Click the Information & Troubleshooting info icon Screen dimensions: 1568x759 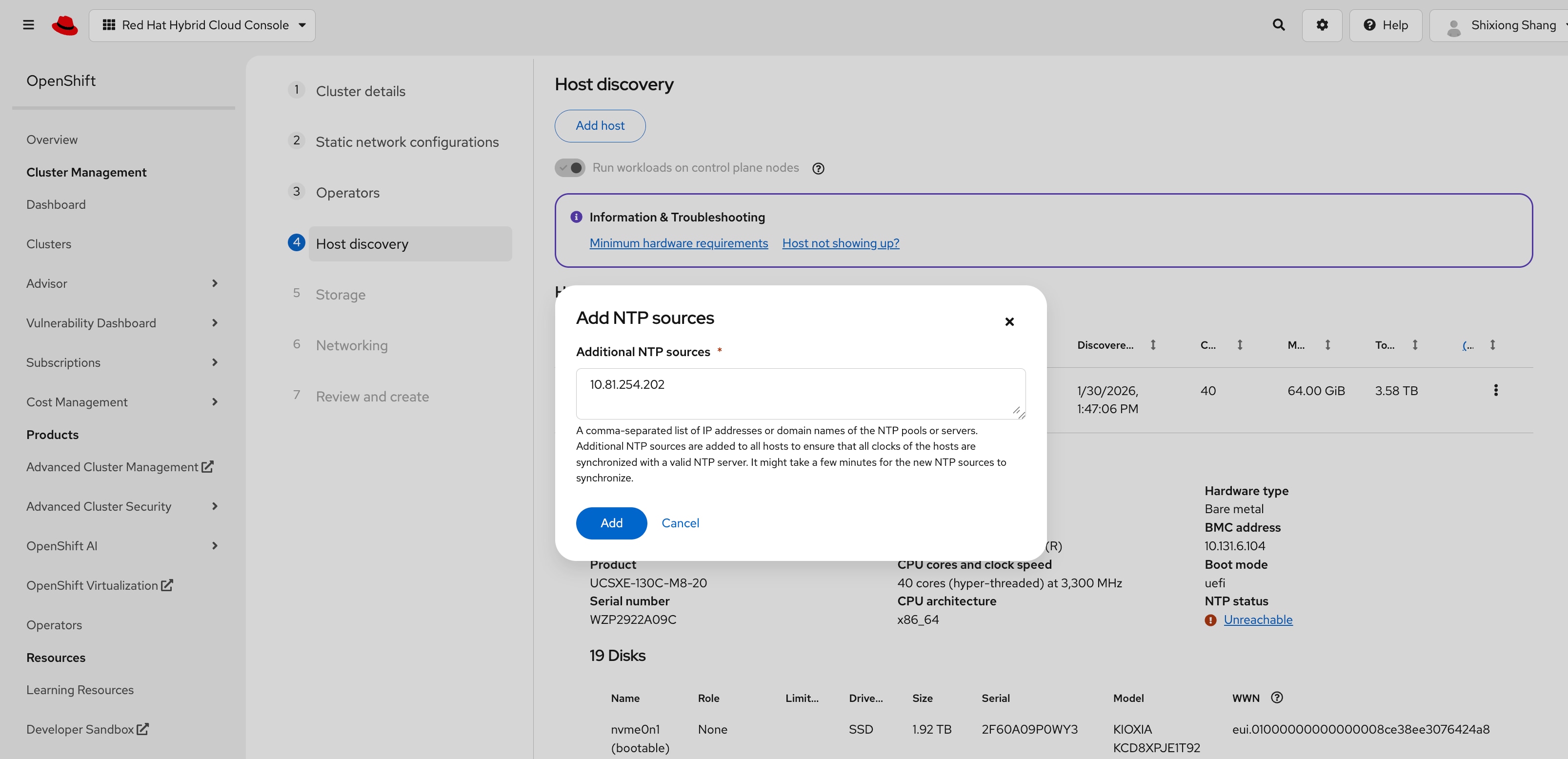(576, 217)
